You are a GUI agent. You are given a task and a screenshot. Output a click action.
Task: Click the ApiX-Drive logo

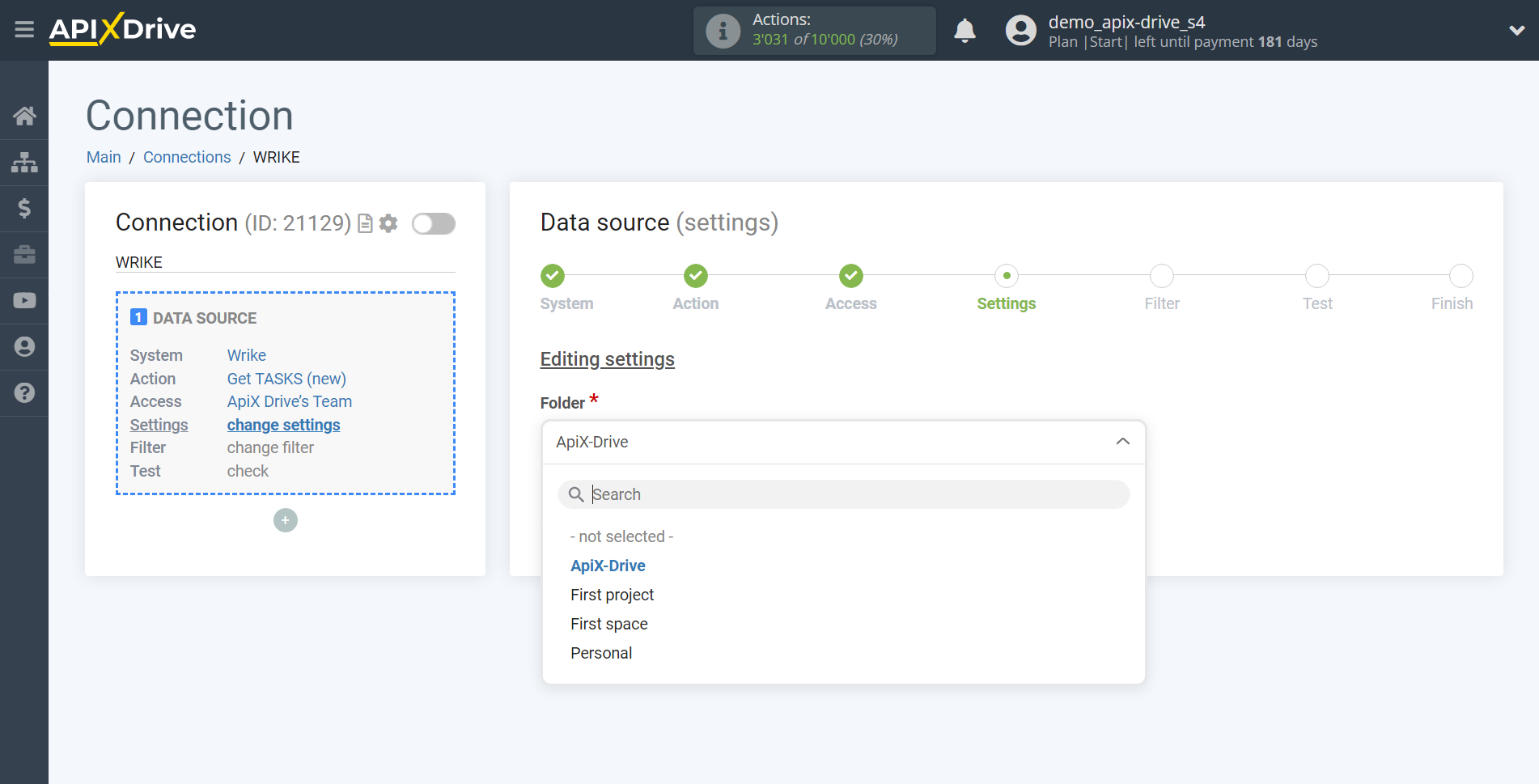pyautogui.click(x=122, y=29)
